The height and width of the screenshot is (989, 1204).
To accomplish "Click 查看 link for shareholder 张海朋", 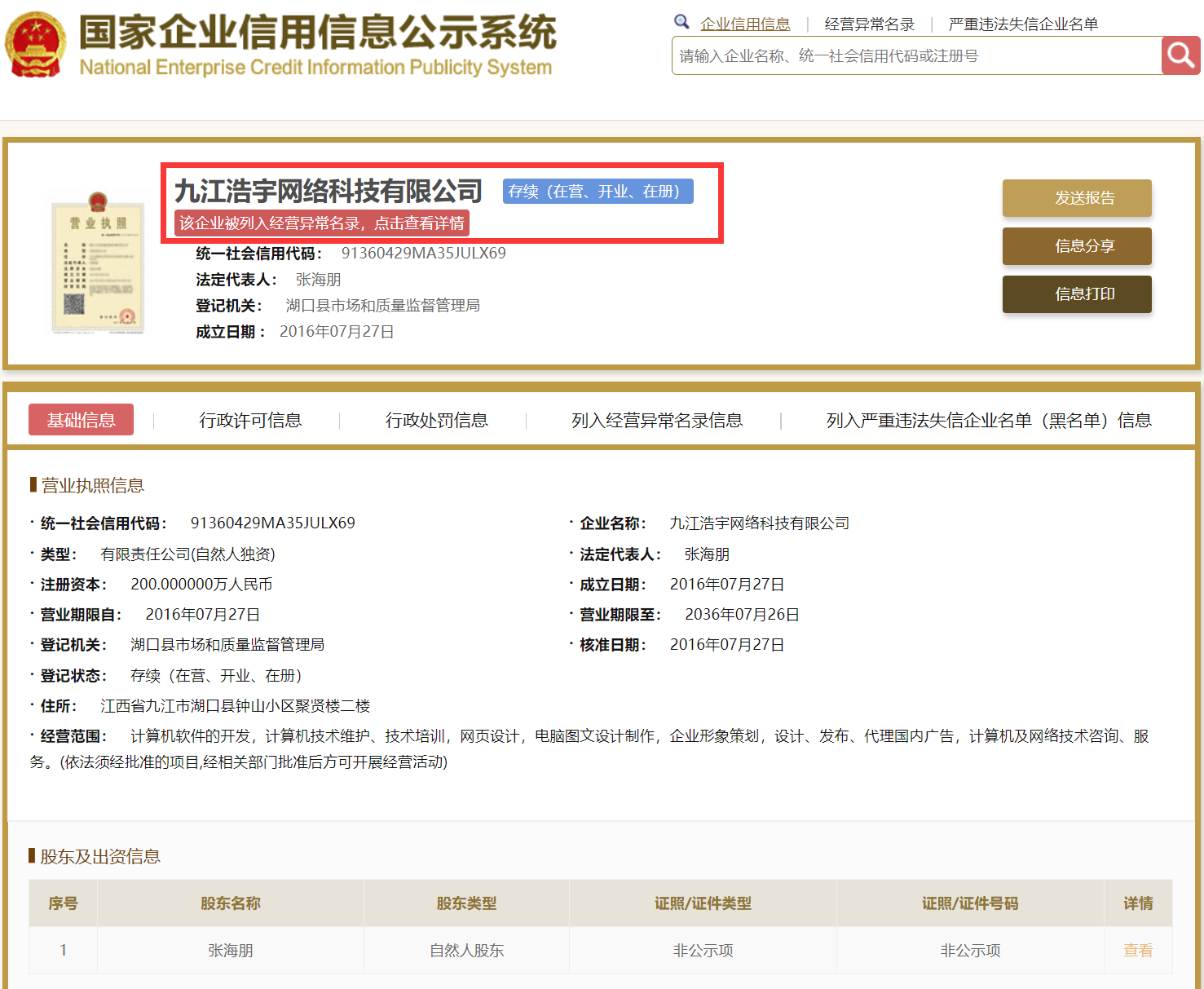I will point(1137,950).
